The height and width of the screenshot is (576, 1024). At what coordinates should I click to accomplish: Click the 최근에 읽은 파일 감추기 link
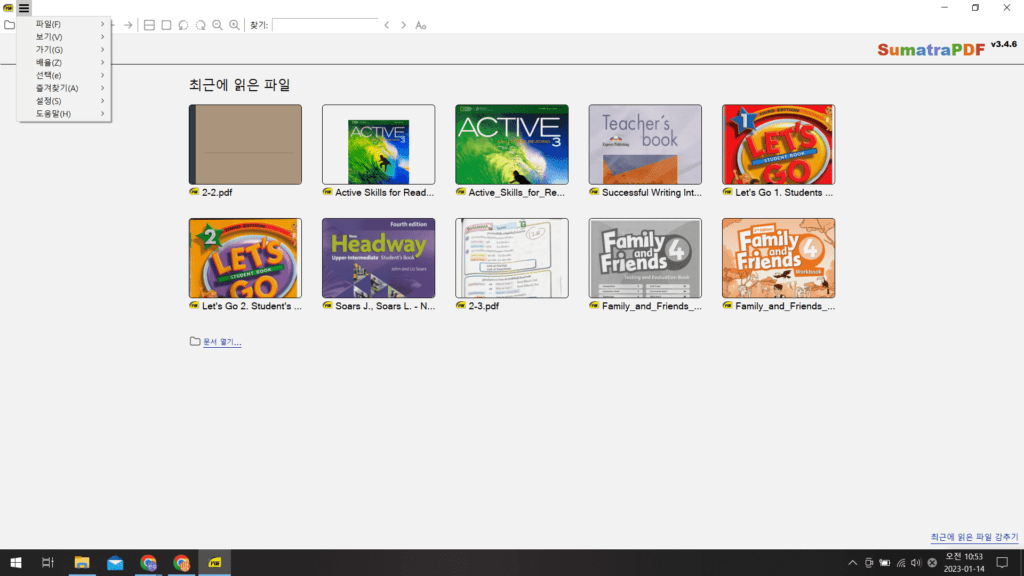[974, 537]
